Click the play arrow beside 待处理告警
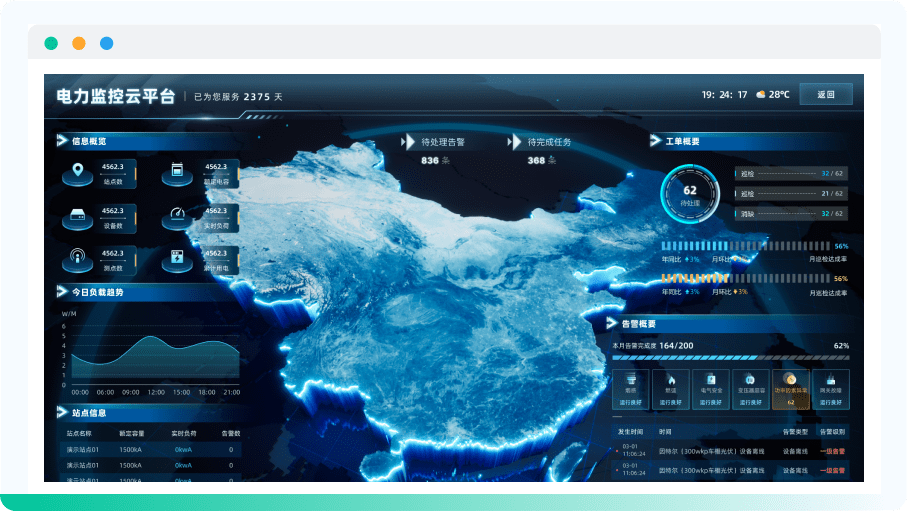This screenshot has width=908, height=511. (x=408, y=141)
